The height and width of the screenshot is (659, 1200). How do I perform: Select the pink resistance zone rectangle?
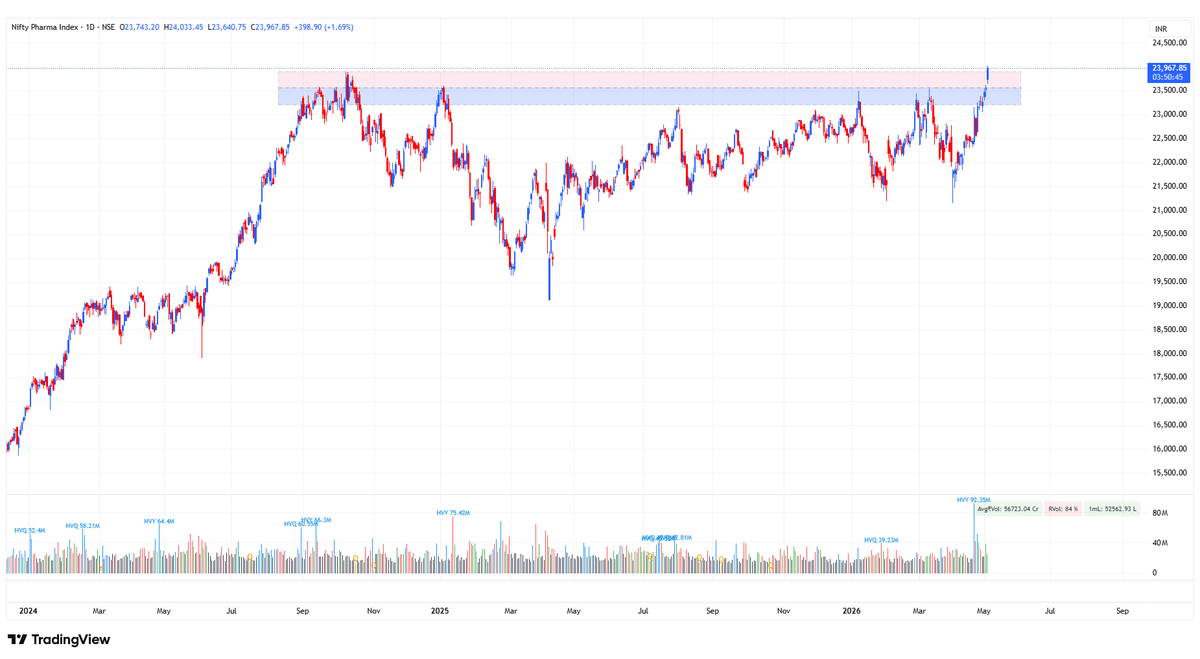tap(650, 78)
